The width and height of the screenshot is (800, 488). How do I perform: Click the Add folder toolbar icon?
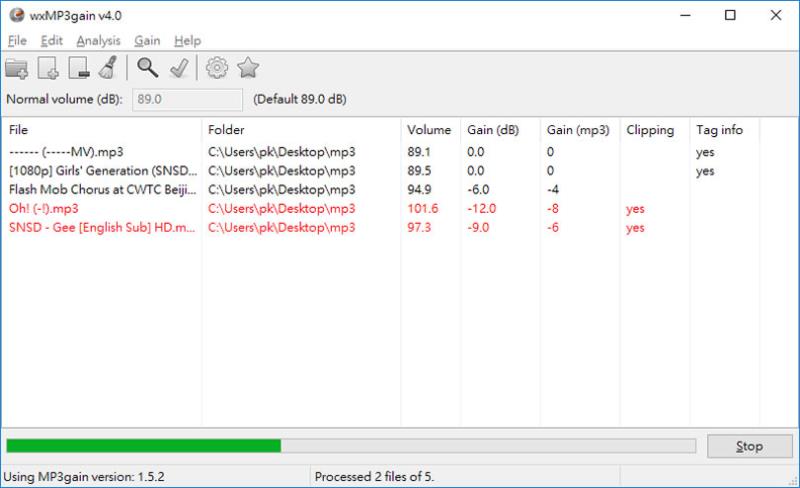[x=16, y=68]
